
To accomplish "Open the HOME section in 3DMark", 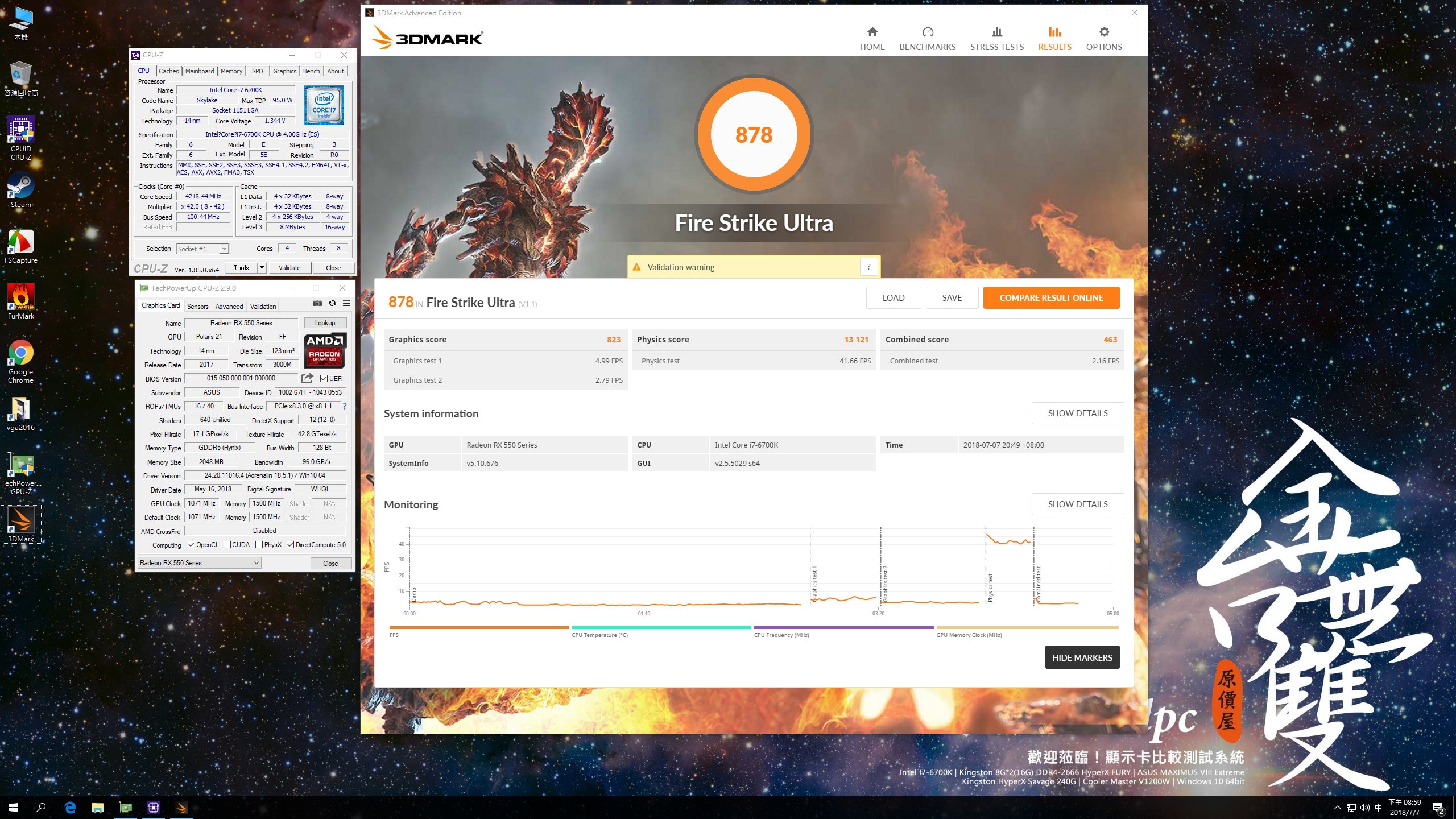I will pyautogui.click(x=872, y=39).
